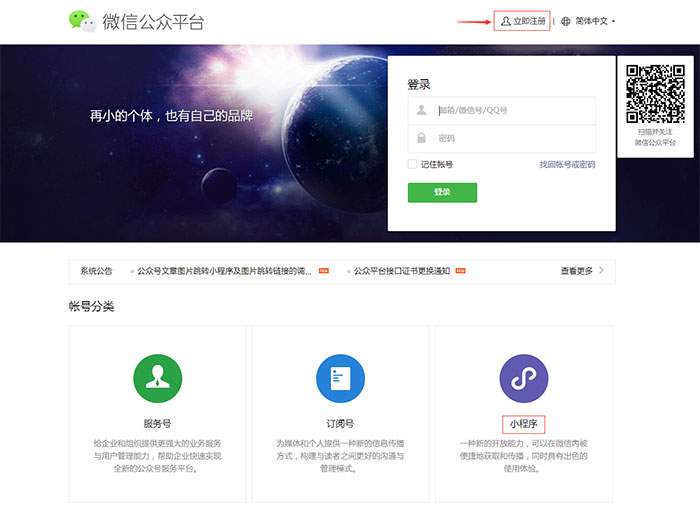Open the 公众号文章图片跳转小程序 announcement
The width and height of the screenshot is (700, 505).
pos(224,271)
